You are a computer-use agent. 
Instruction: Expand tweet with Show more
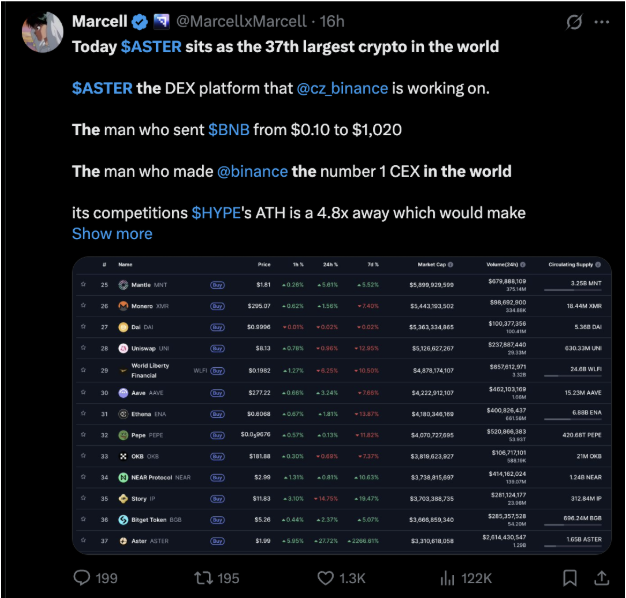tap(112, 234)
